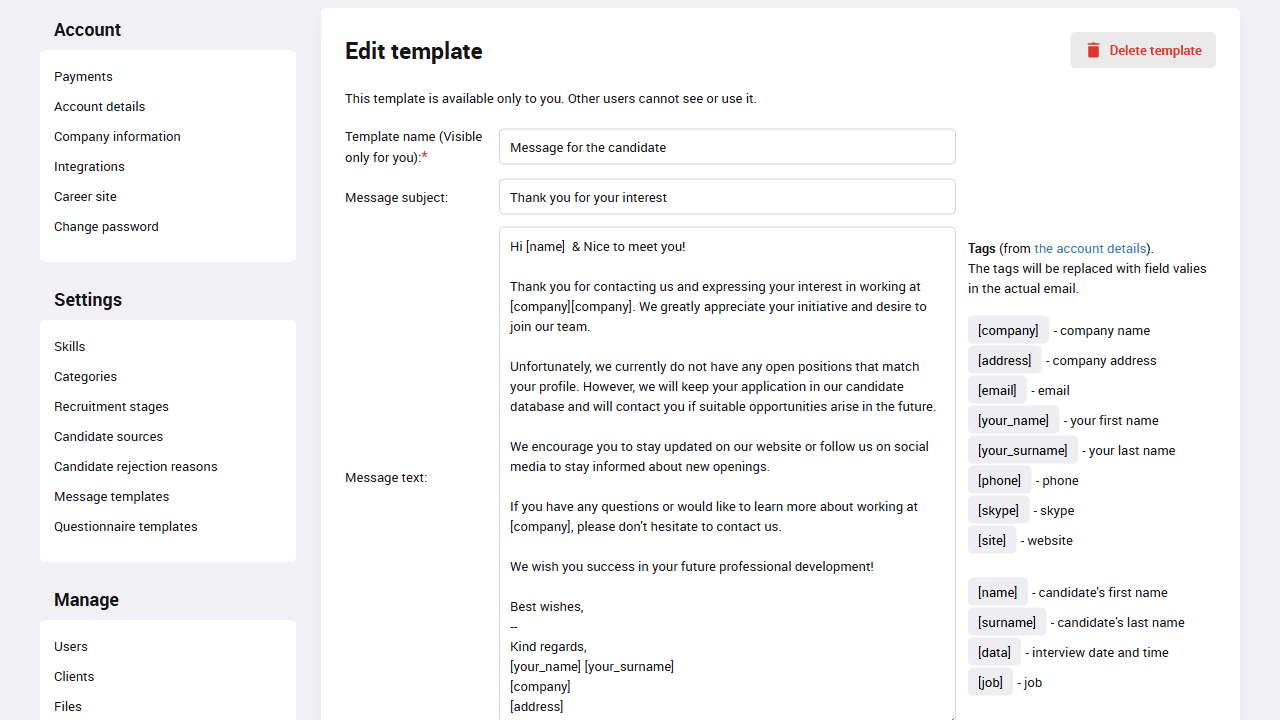Insert the [job] tag
1280x720 pixels.
coord(990,682)
